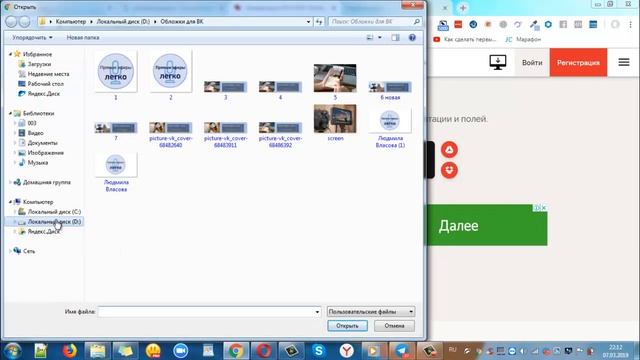Toggle the preview pane icon
This screenshot has width=640, height=360.
[395, 38]
